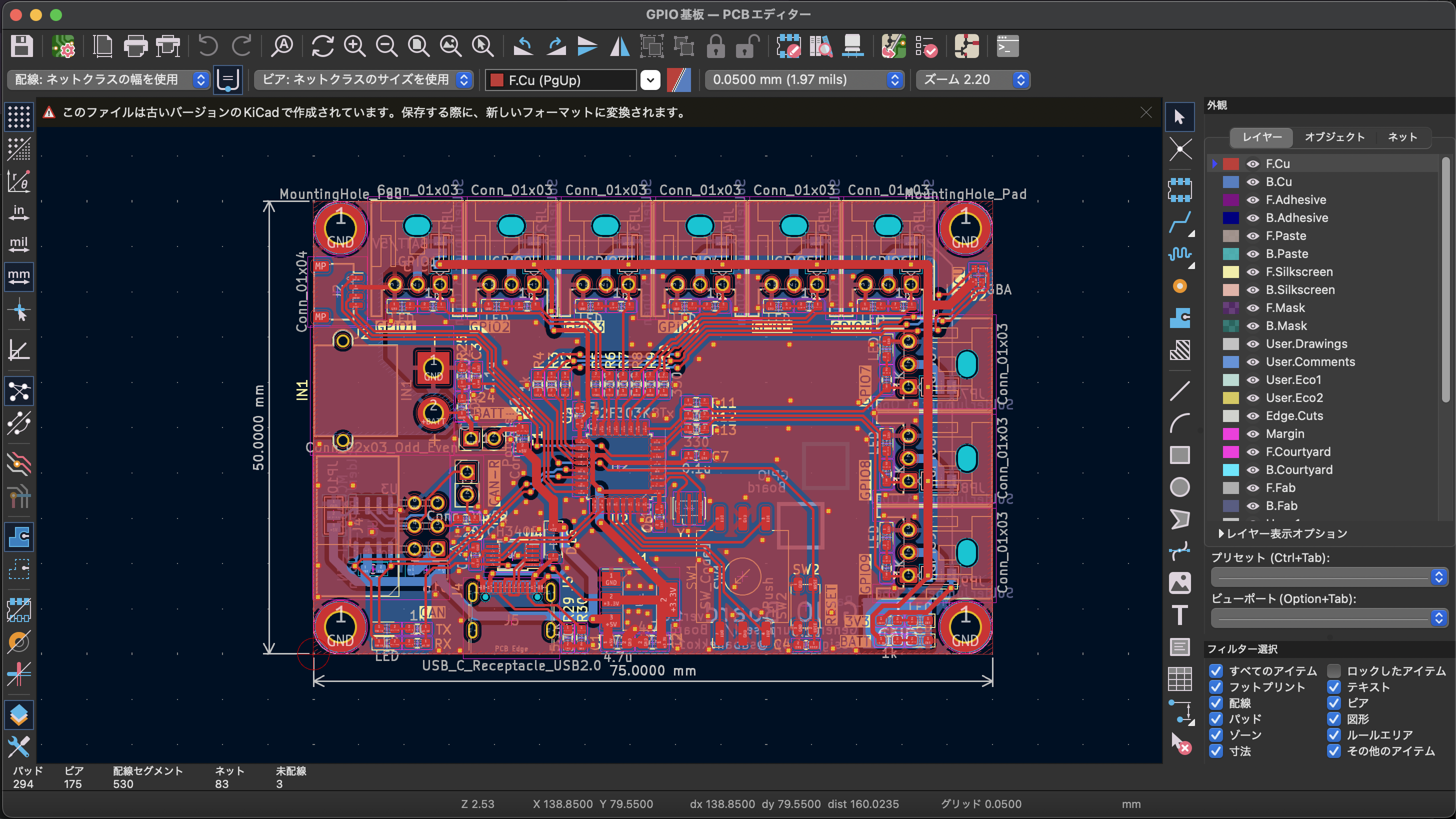Switch units to inches
The height and width of the screenshot is (819, 1456).
point(18,212)
